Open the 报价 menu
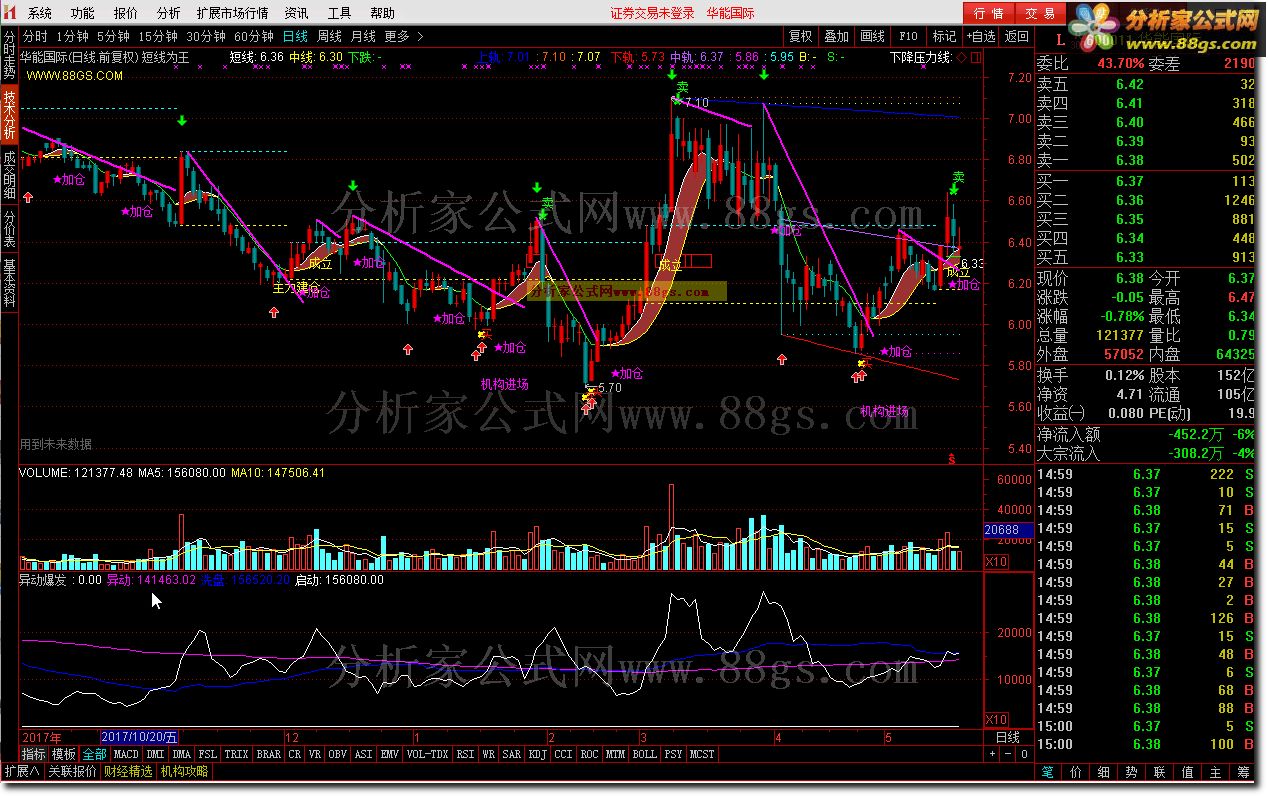Screen dimensions: 1268x796 pyautogui.click(x=126, y=13)
